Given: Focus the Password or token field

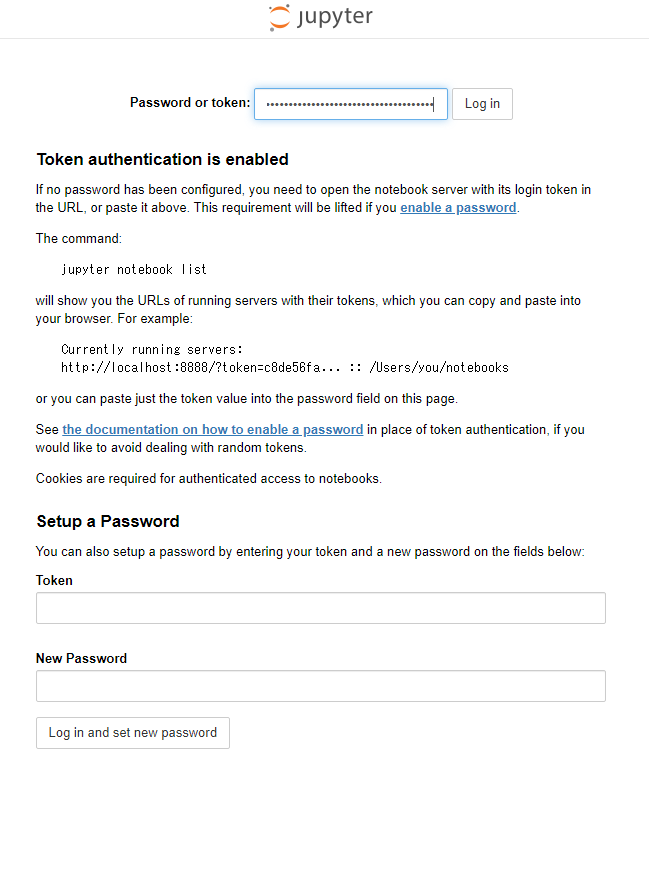Looking at the screenshot, I should (351, 104).
